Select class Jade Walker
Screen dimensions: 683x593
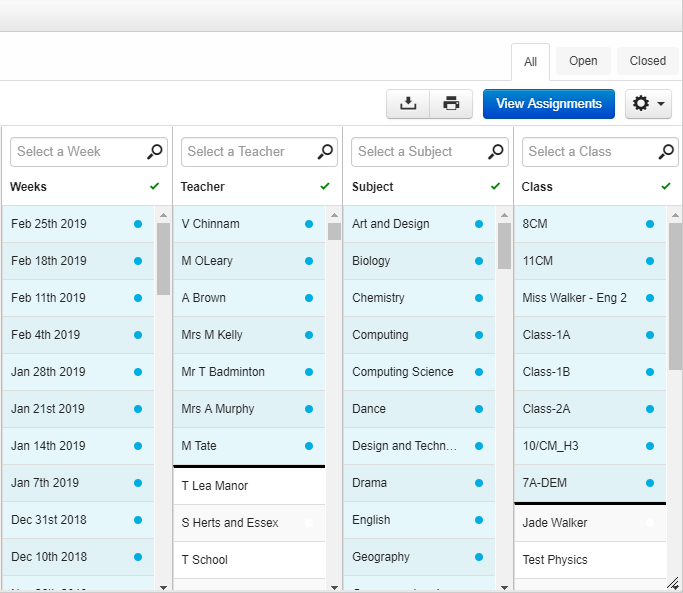coord(590,523)
